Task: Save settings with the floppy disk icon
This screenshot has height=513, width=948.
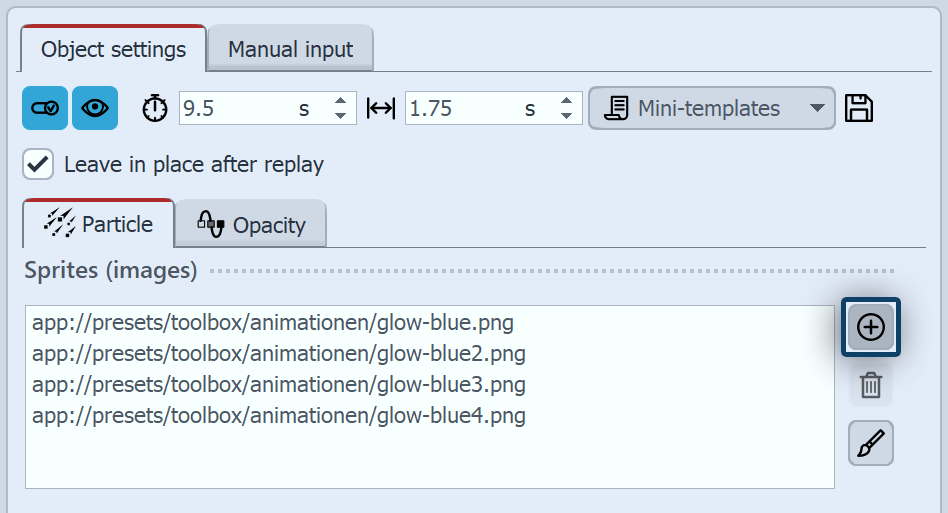Action: click(859, 108)
